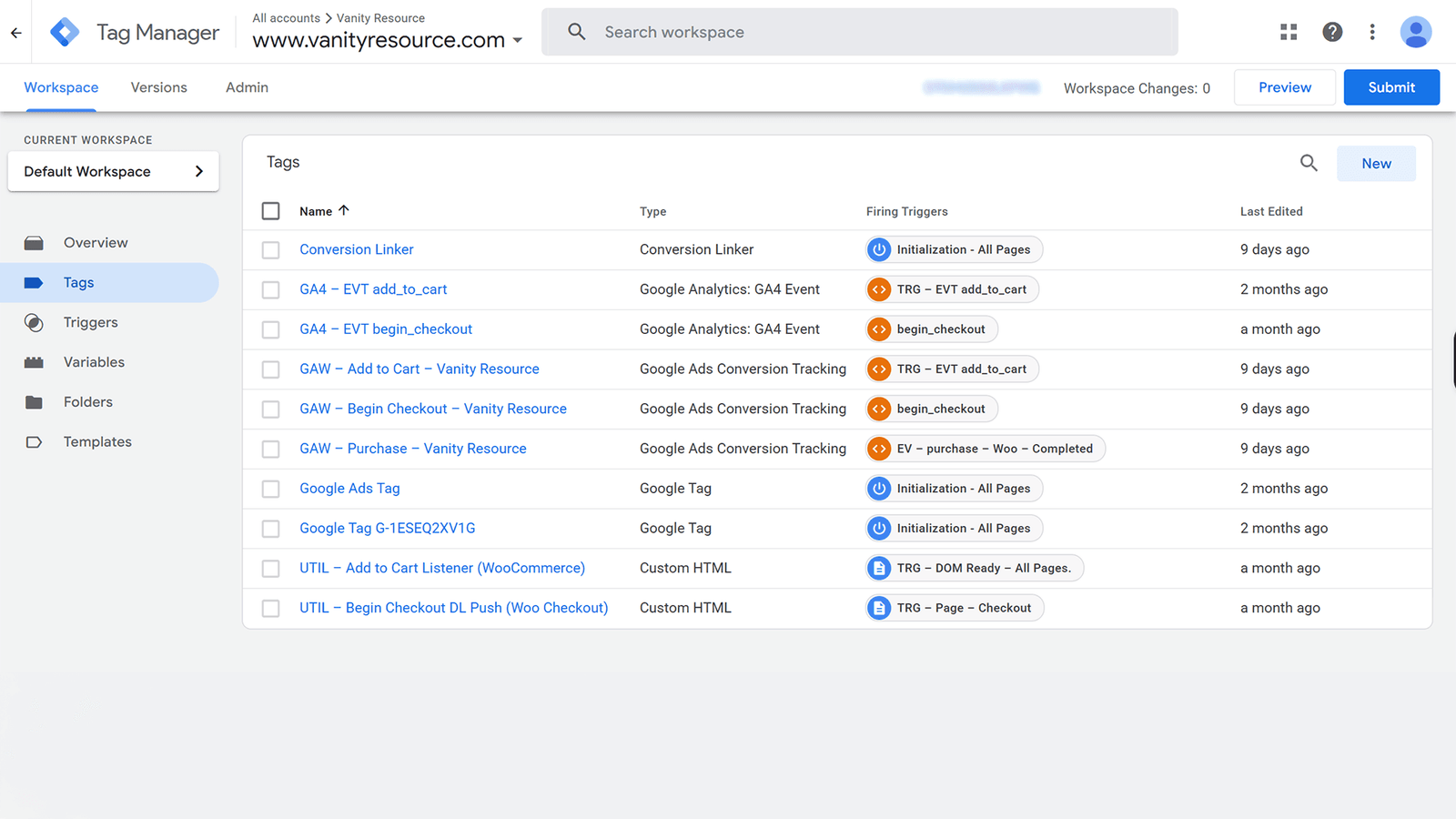Click the Last Edited column header
The width and height of the screenshot is (1456, 819).
pyautogui.click(x=1271, y=211)
